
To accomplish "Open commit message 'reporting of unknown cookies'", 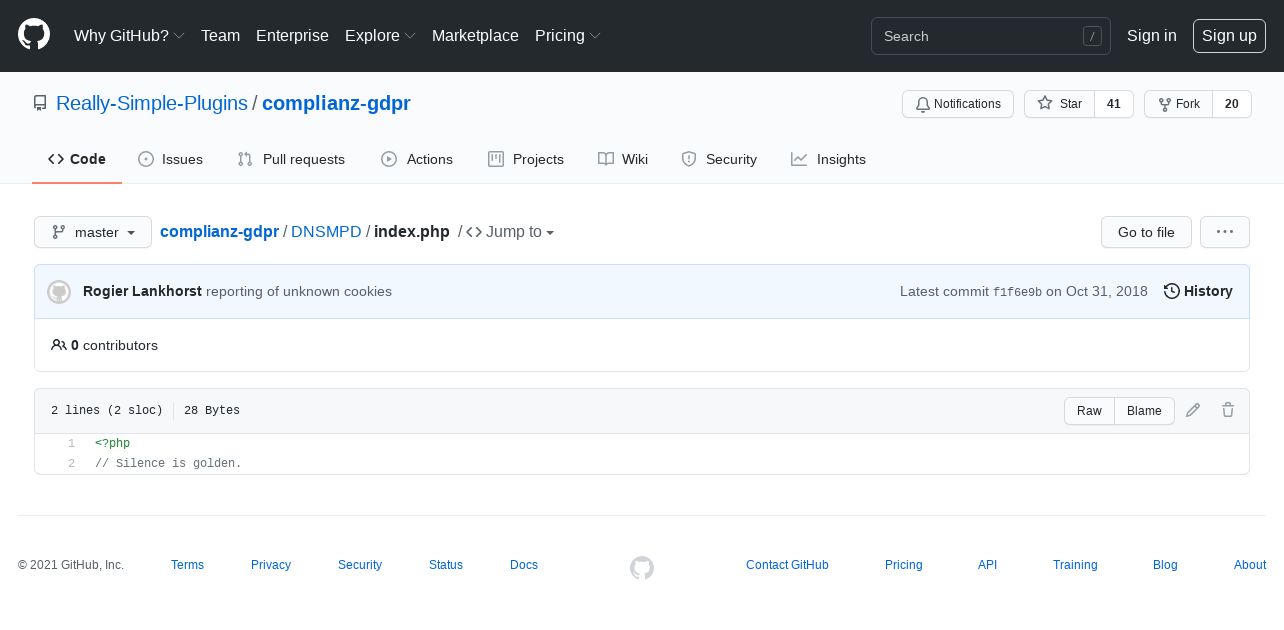I will point(299,291).
